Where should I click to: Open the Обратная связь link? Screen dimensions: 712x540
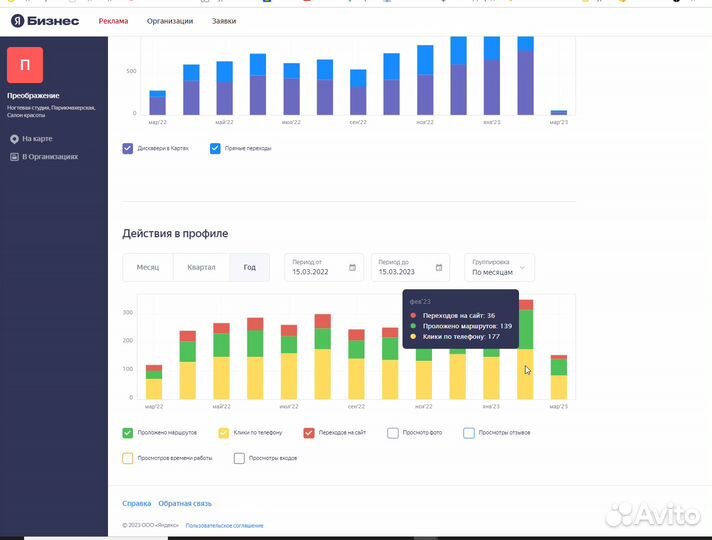click(185, 504)
